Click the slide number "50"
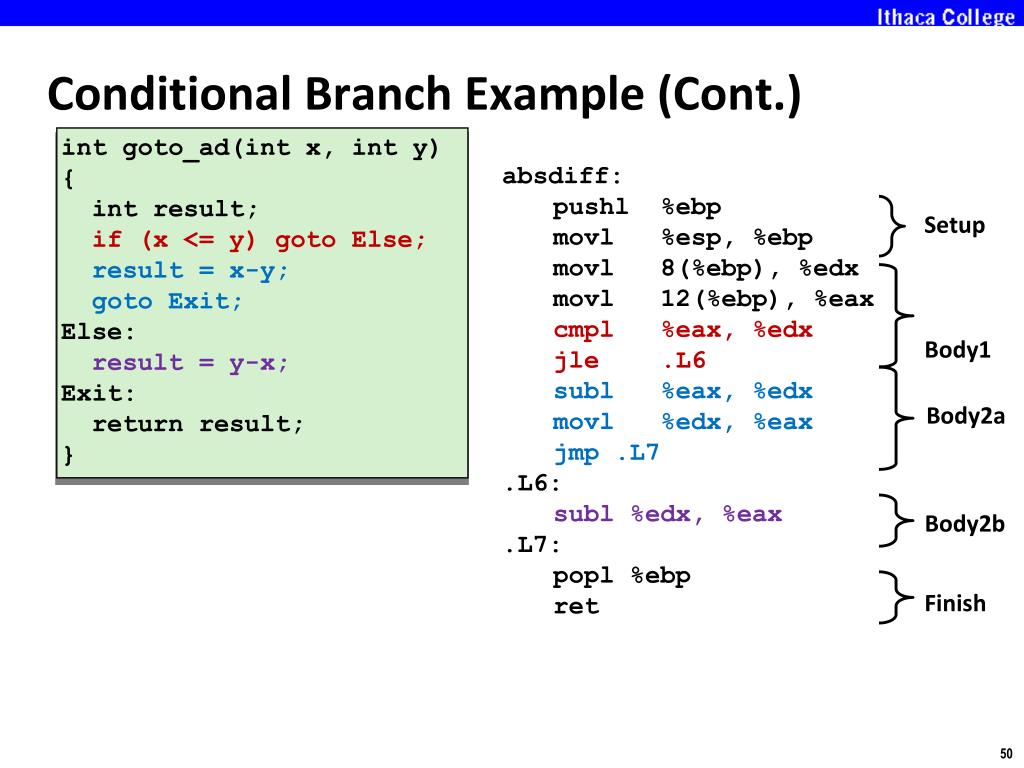 [x=1006, y=753]
